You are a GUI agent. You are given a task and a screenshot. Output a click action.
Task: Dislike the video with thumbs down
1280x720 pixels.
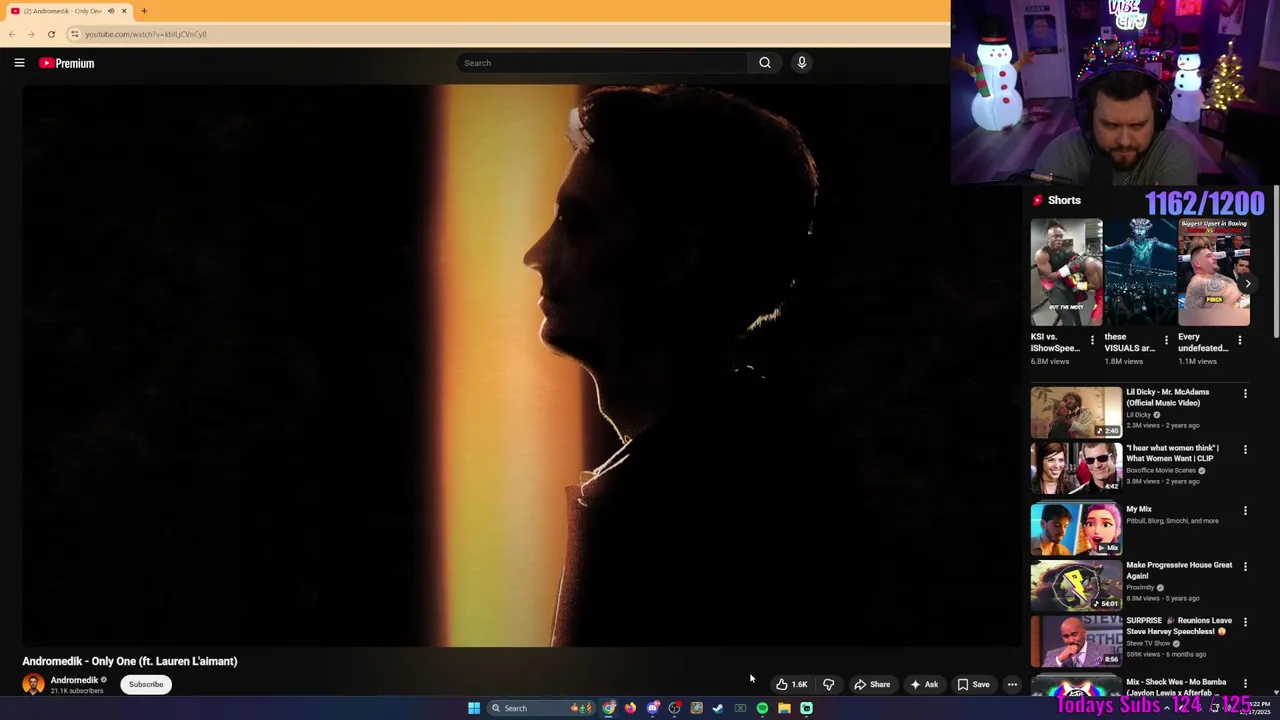click(828, 684)
